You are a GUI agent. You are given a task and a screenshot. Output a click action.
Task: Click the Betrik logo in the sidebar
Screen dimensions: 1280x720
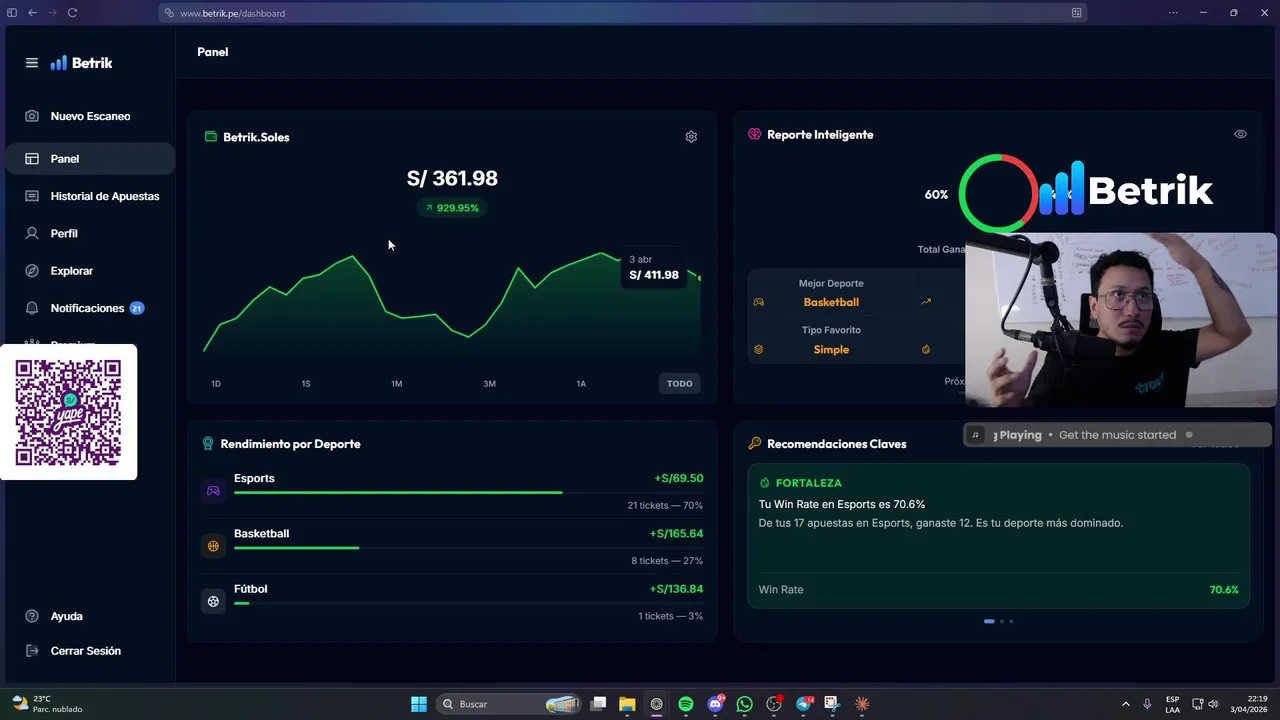pos(81,63)
